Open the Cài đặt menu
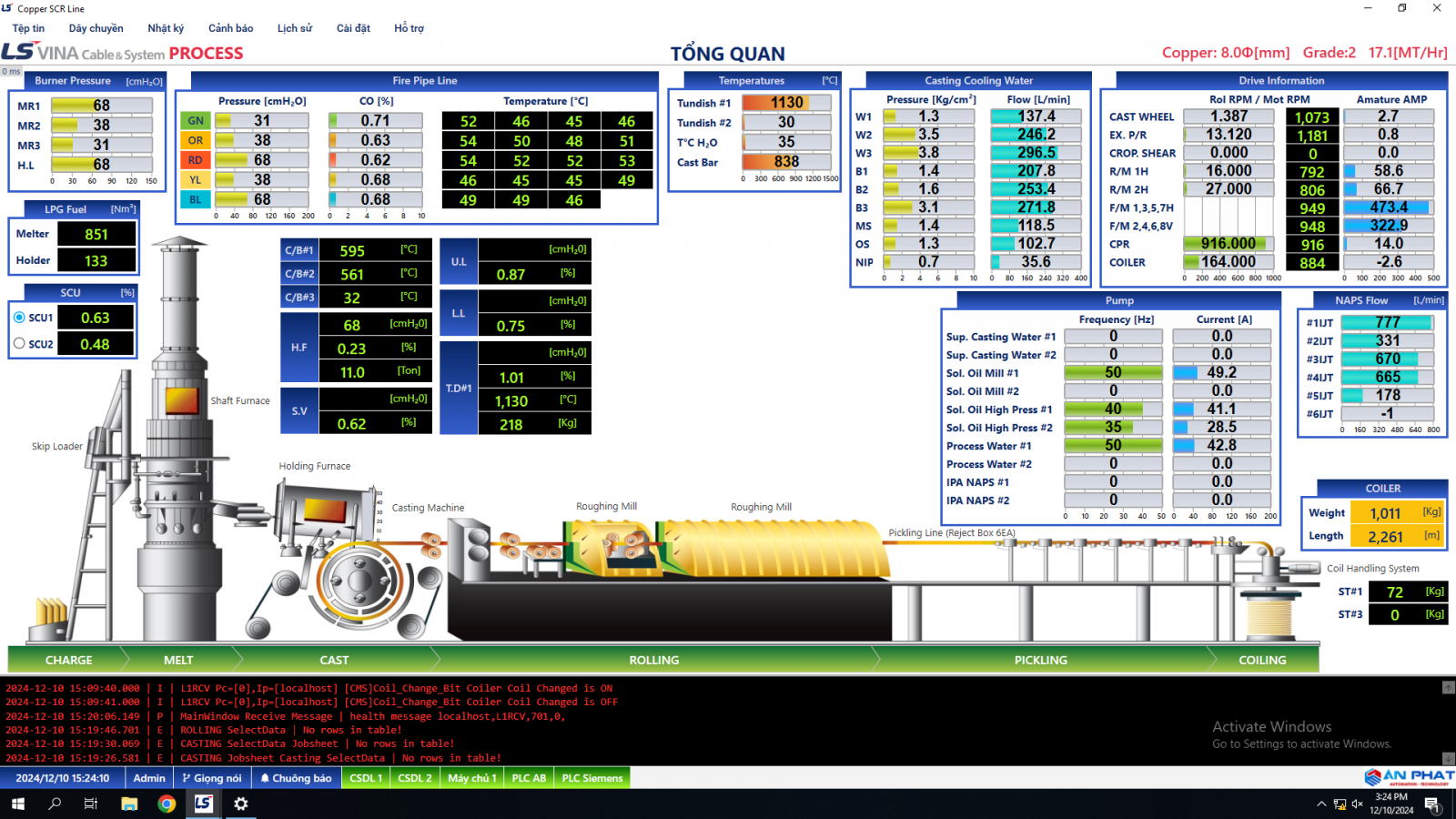 click(x=353, y=28)
